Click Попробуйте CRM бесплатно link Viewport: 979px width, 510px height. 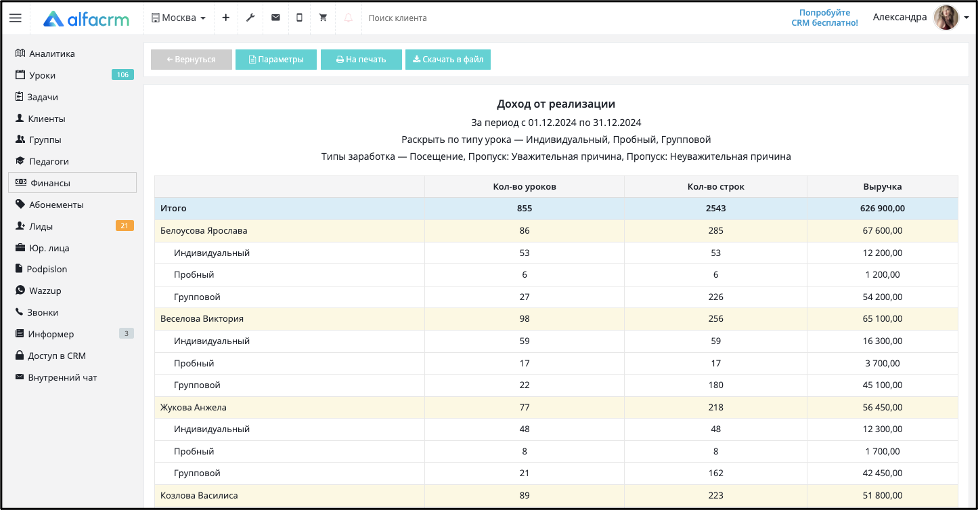[824, 17]
